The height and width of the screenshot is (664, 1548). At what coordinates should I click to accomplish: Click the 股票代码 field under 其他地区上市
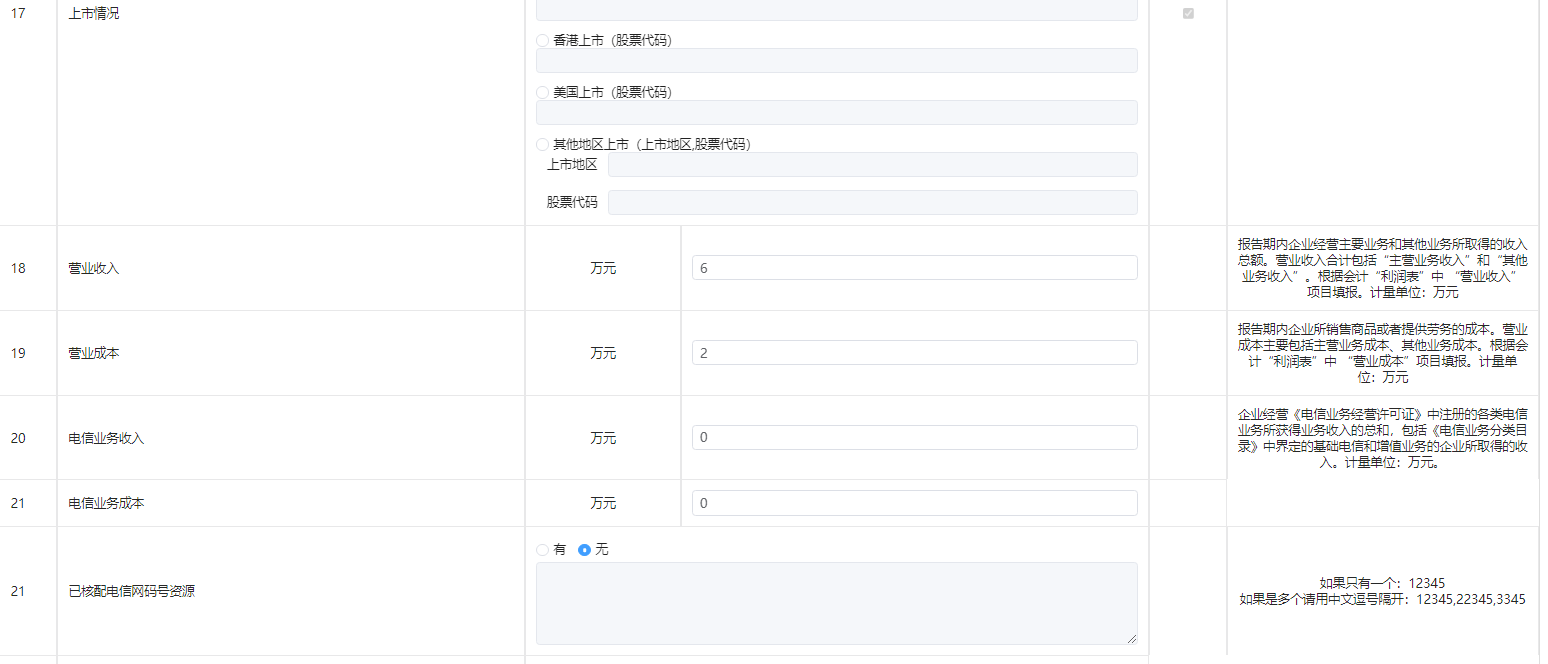click(x=873, y=203)
